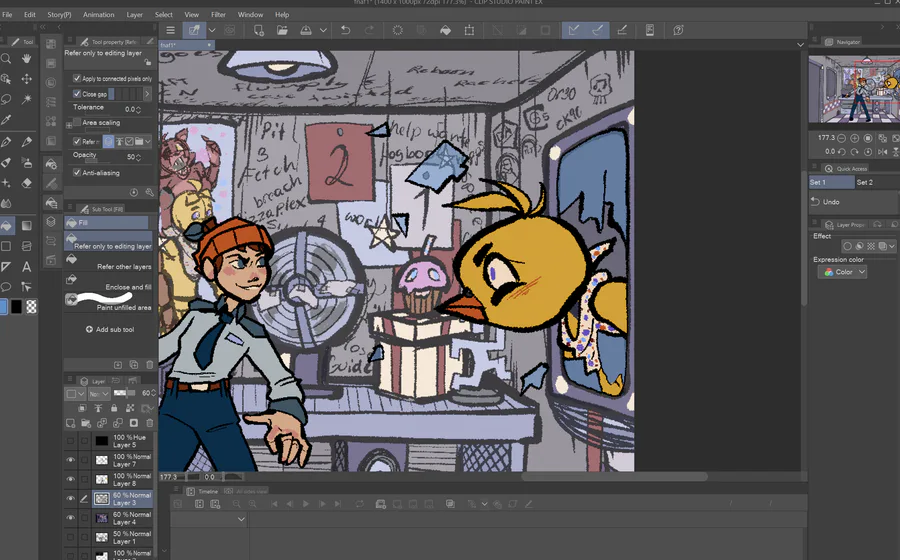Open the Window menu
The image size is (900, 560).
250,14
